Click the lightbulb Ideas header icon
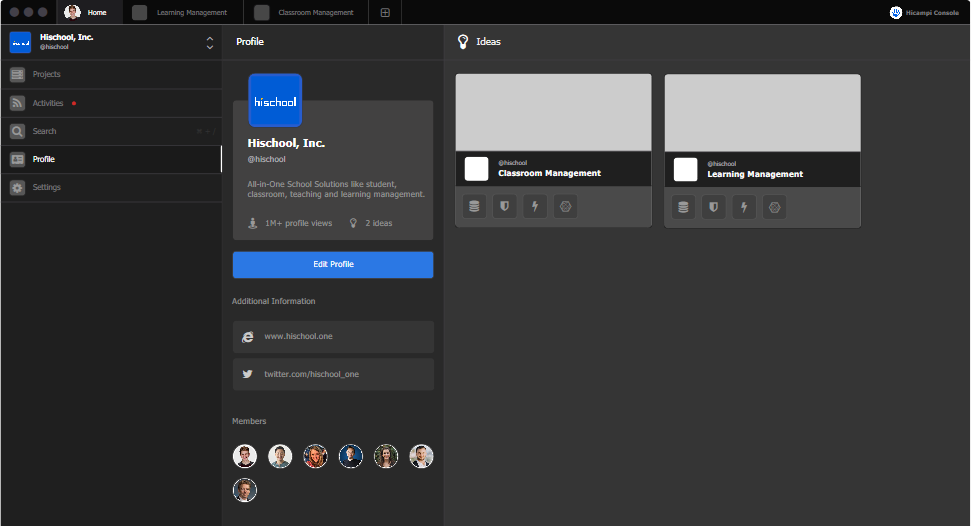Image resolution: width=971 pixels, height=526 pixels. coord(463,42)
